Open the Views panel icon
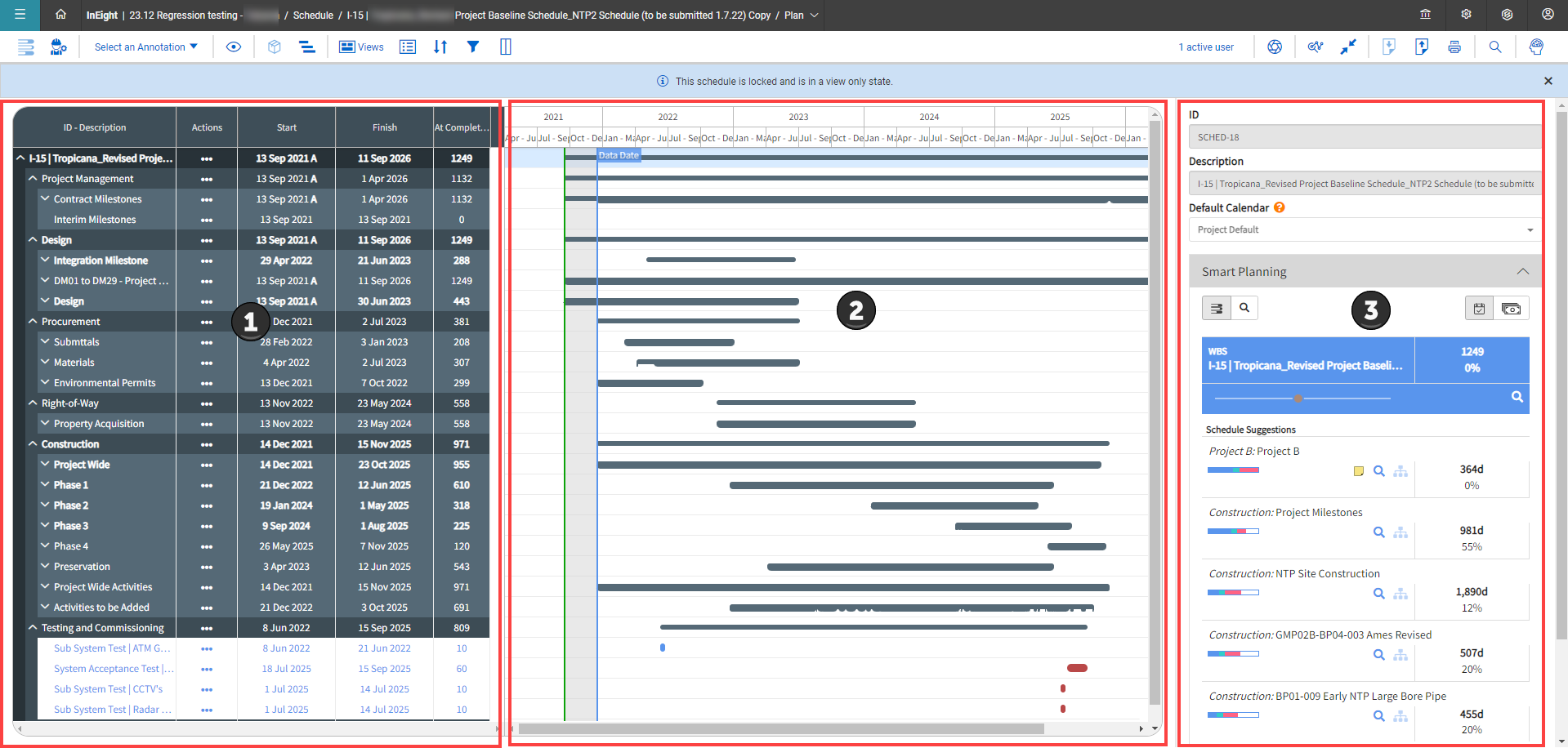 (347, 47)
